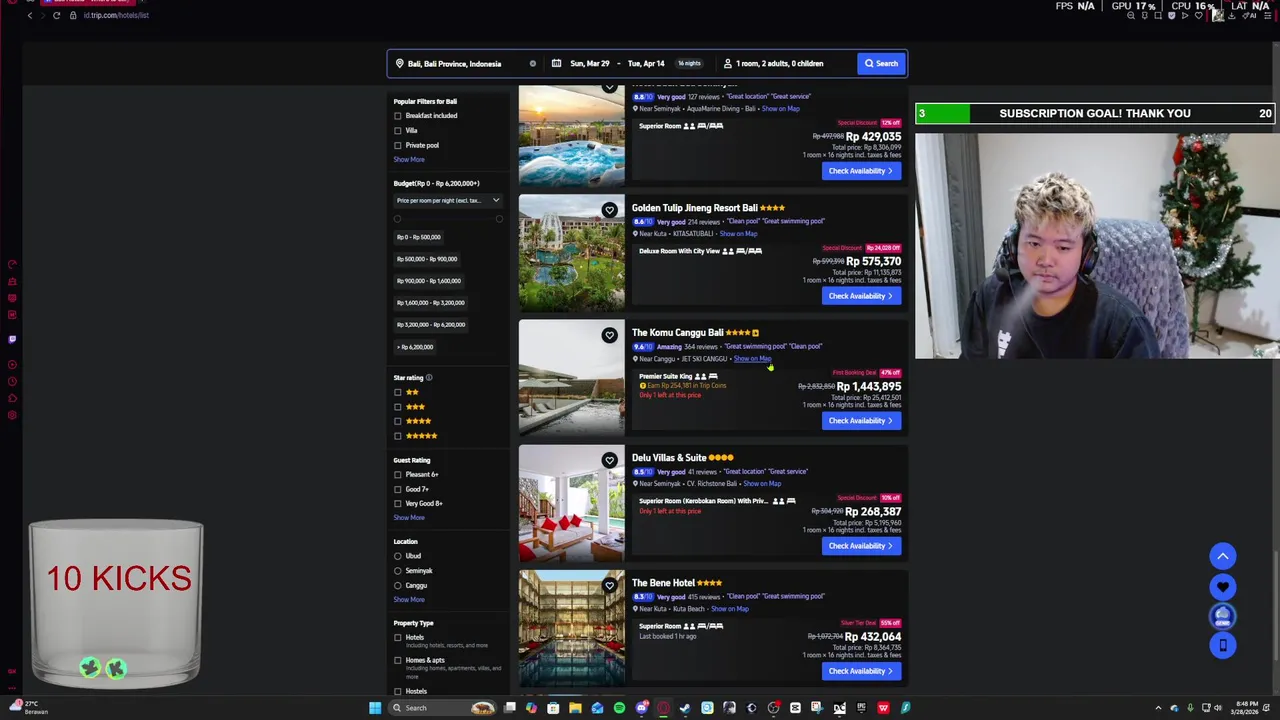Expand Show More under Popular Filters
This screenshot has height=720, width=1280.
(x=409, y=160)
